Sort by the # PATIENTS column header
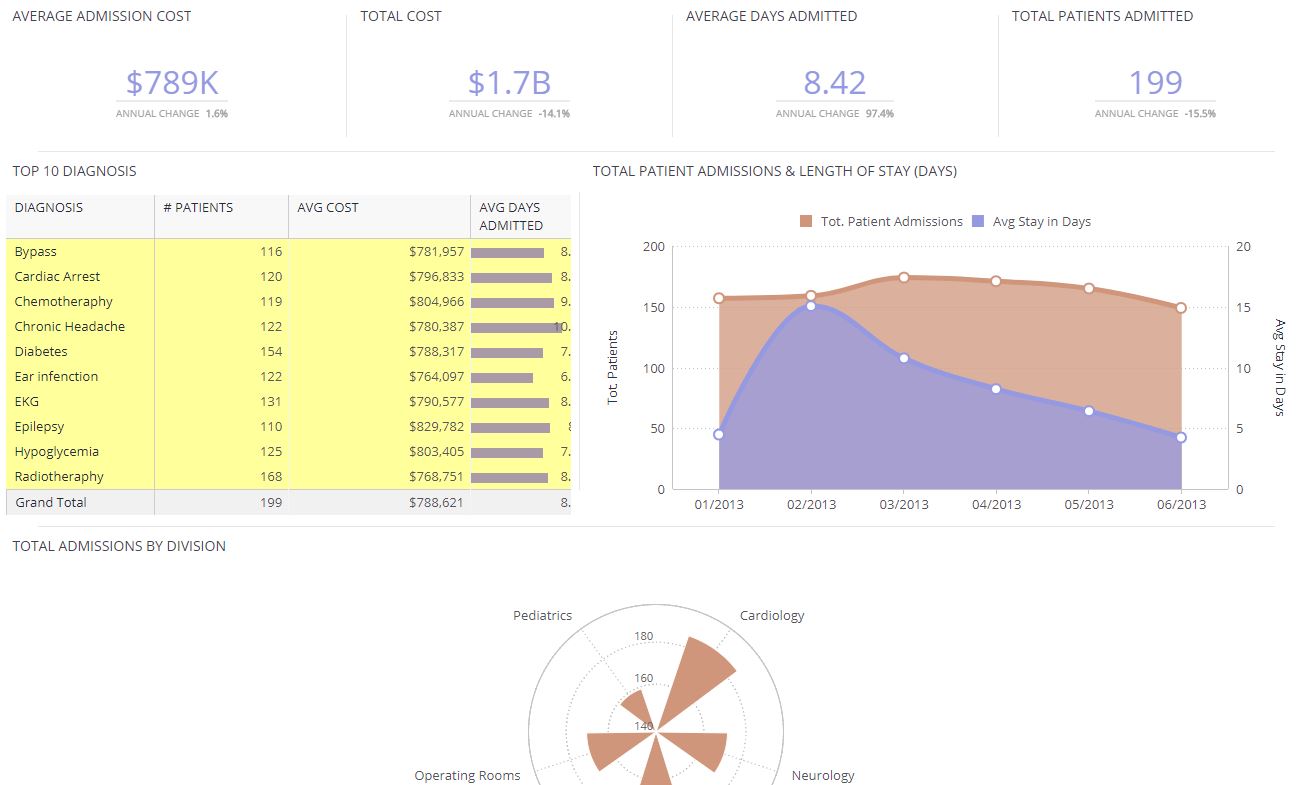 pos(200,207)
